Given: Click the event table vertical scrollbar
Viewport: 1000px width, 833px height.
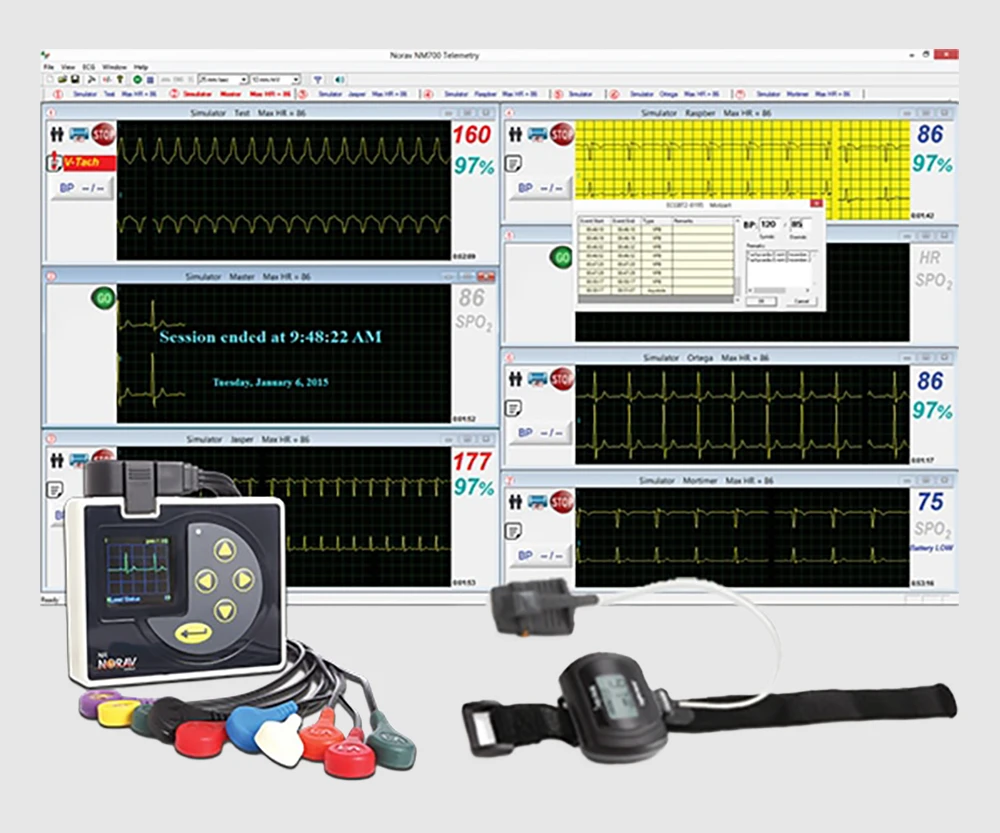Looking at the screenshot, I should pos(738,258).
